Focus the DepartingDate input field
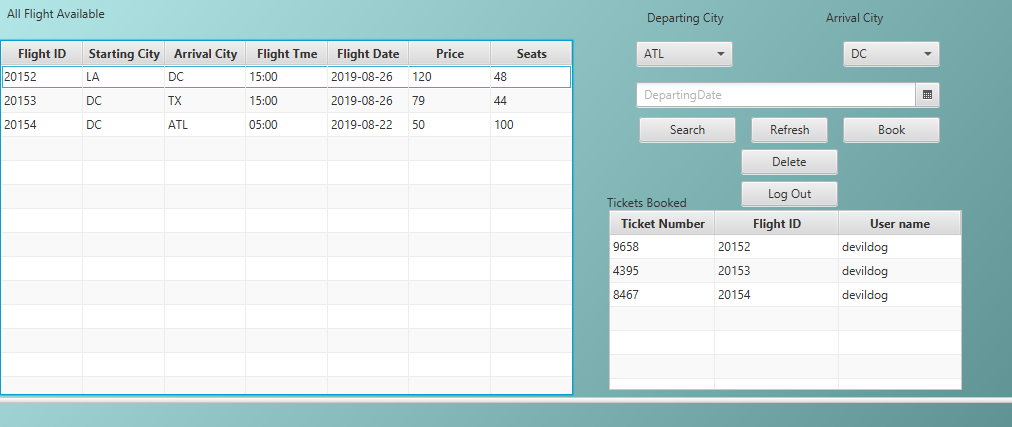 [x=776, y=95]
